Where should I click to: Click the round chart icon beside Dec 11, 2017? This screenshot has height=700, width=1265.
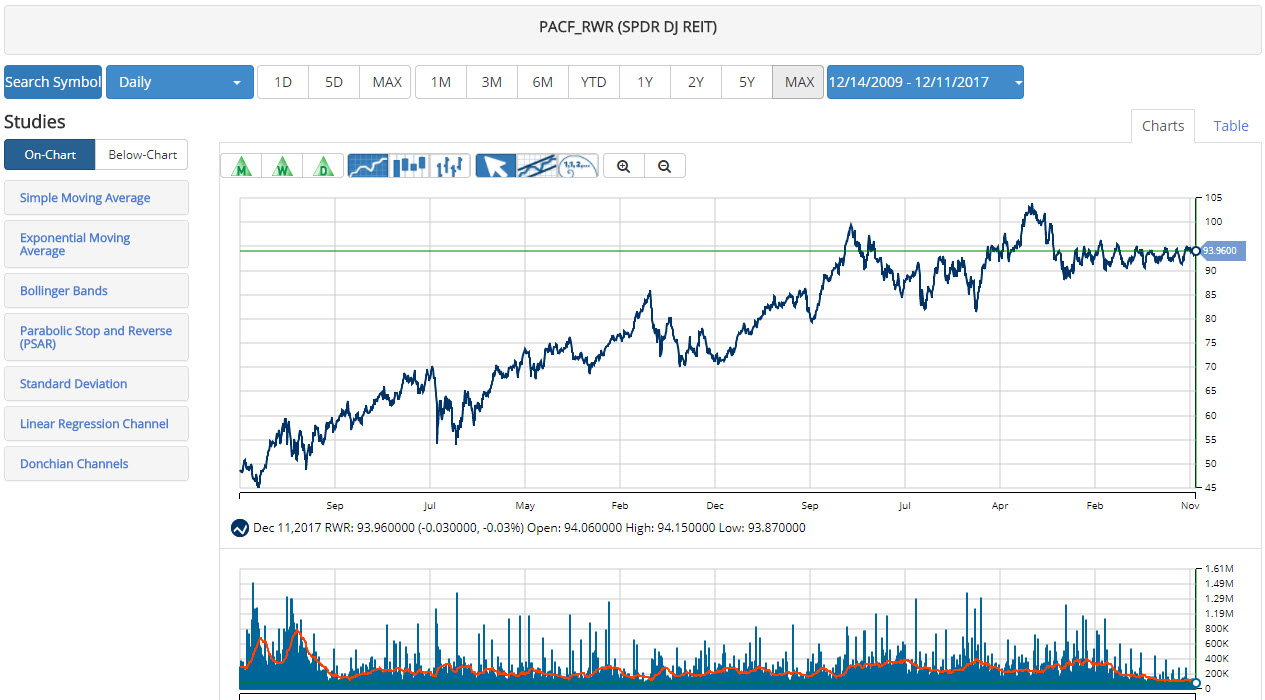click(240, 528)
